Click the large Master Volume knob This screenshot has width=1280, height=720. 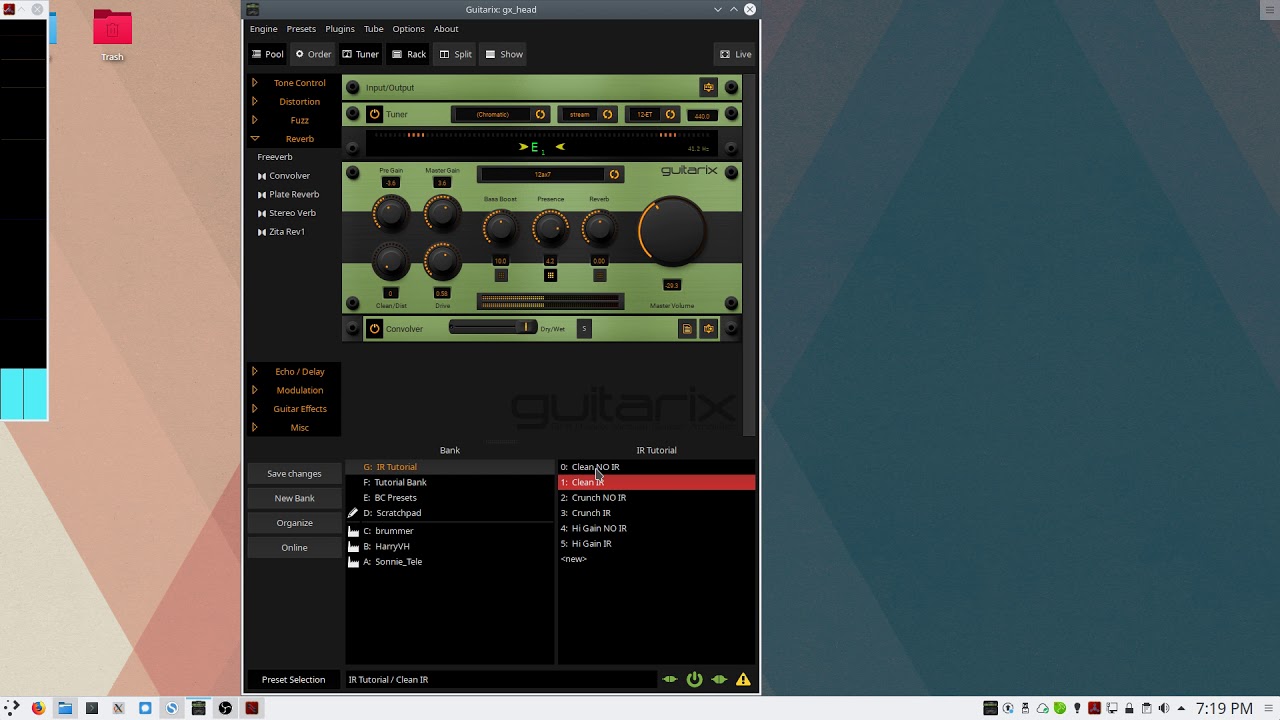coord(672,231)
